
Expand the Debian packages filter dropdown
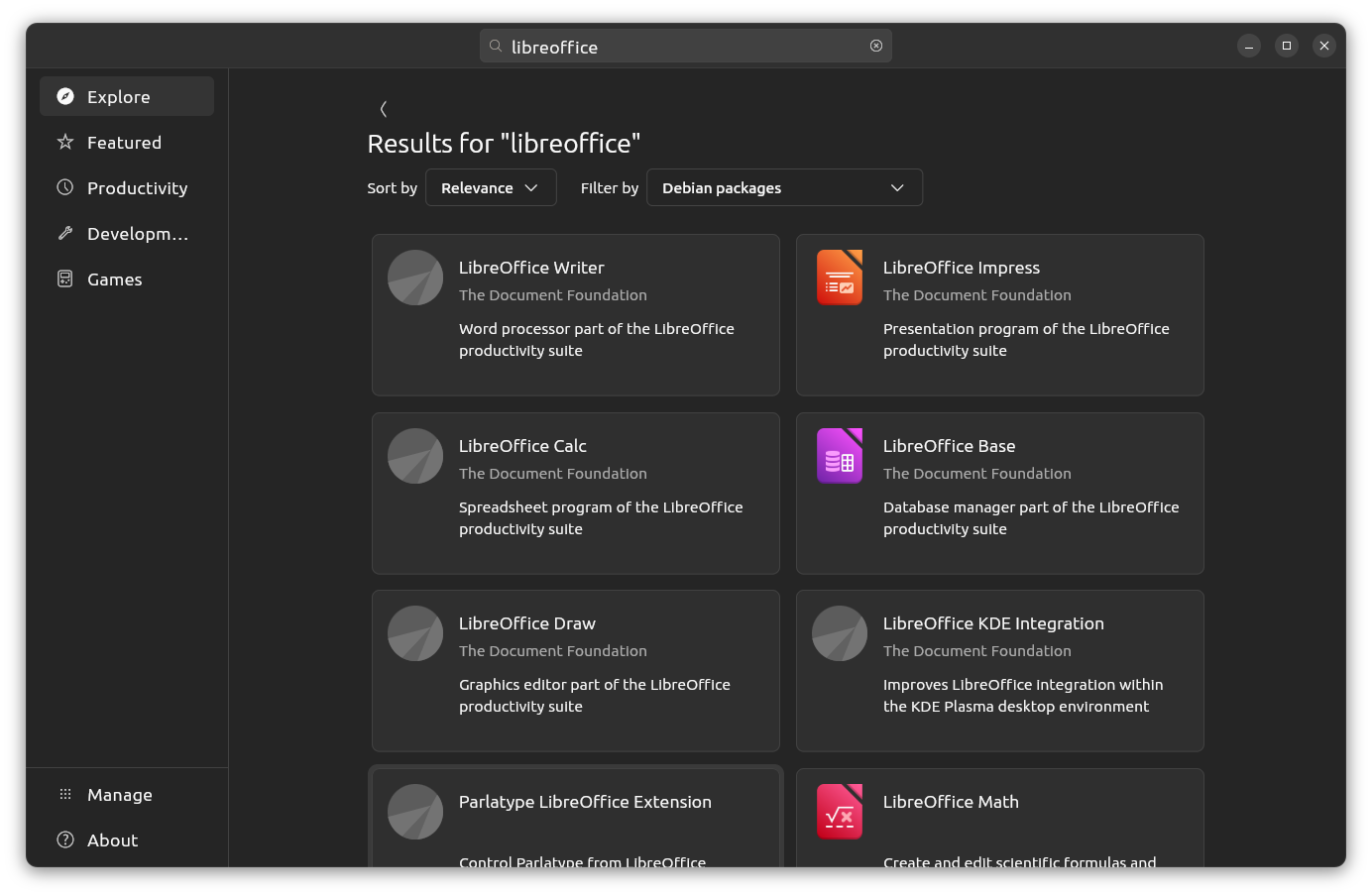pyautogui.click(x=783, y=187)
